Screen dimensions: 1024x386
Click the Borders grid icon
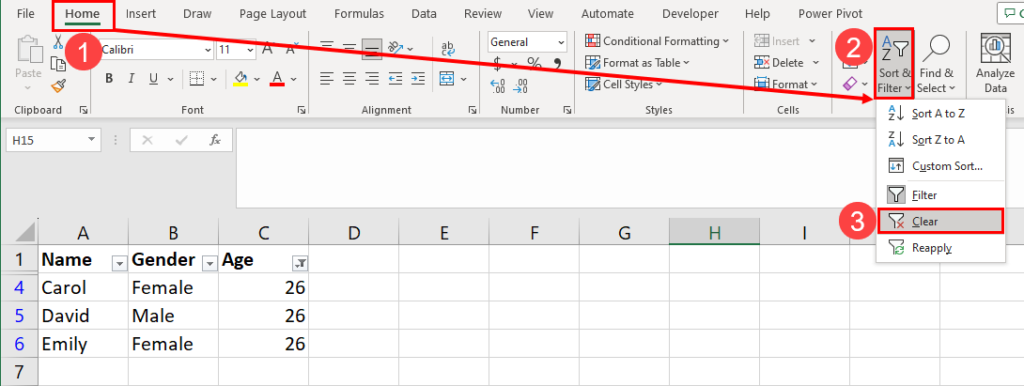197,79
